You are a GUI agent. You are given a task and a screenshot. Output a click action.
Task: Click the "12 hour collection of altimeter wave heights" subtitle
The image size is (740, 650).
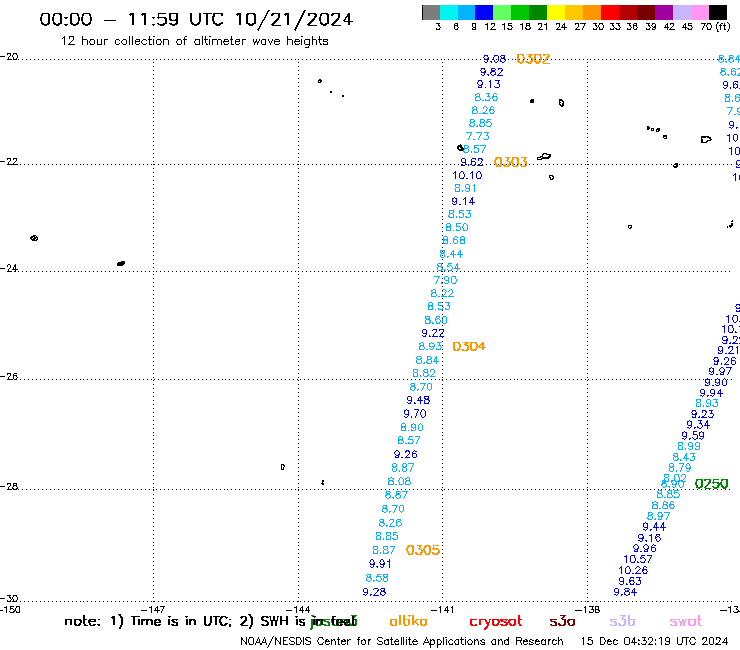[194, 41]
